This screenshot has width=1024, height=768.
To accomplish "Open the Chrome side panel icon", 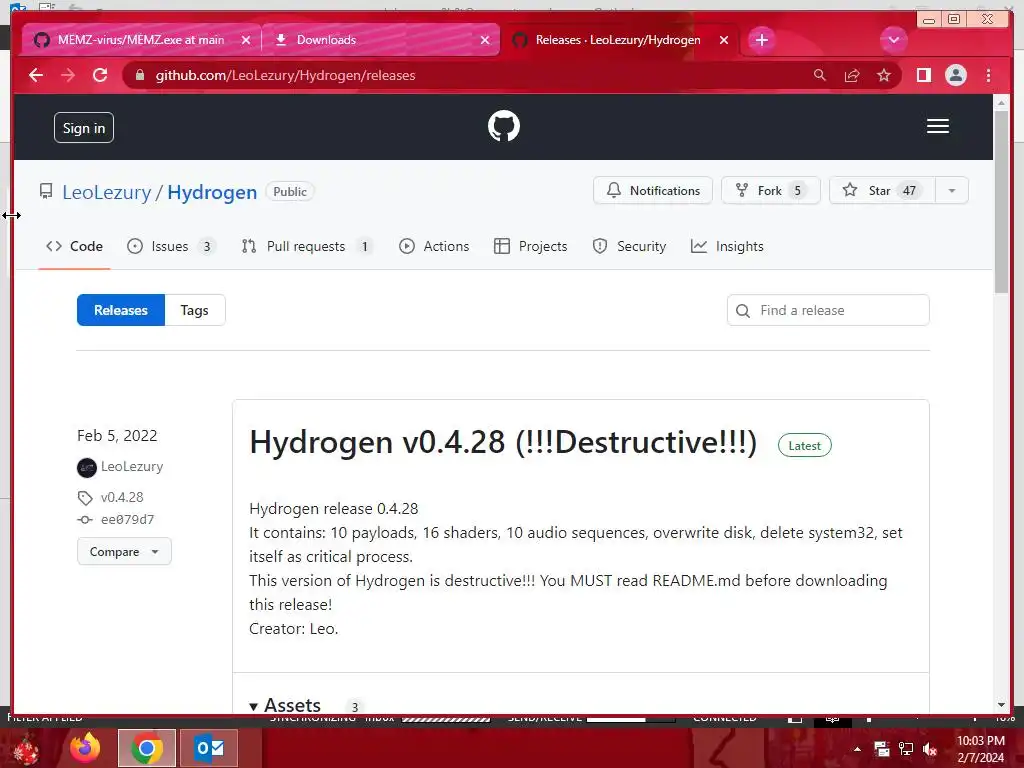I will pyautogui.click(x=923, y=76).
